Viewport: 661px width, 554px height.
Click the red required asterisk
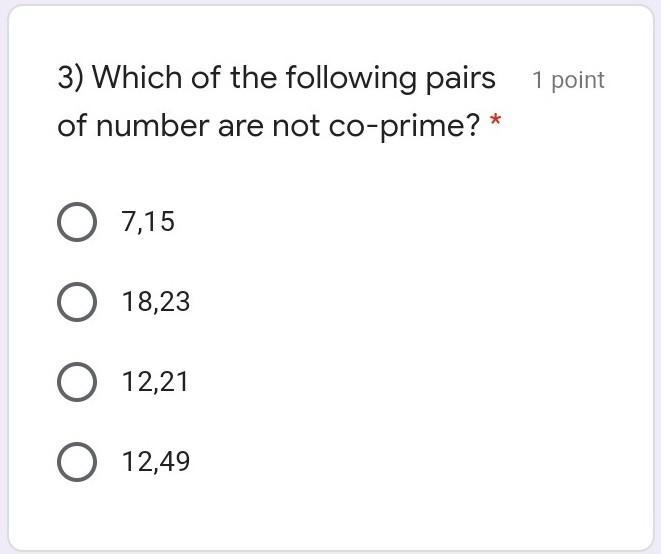(x=495, y=123)
